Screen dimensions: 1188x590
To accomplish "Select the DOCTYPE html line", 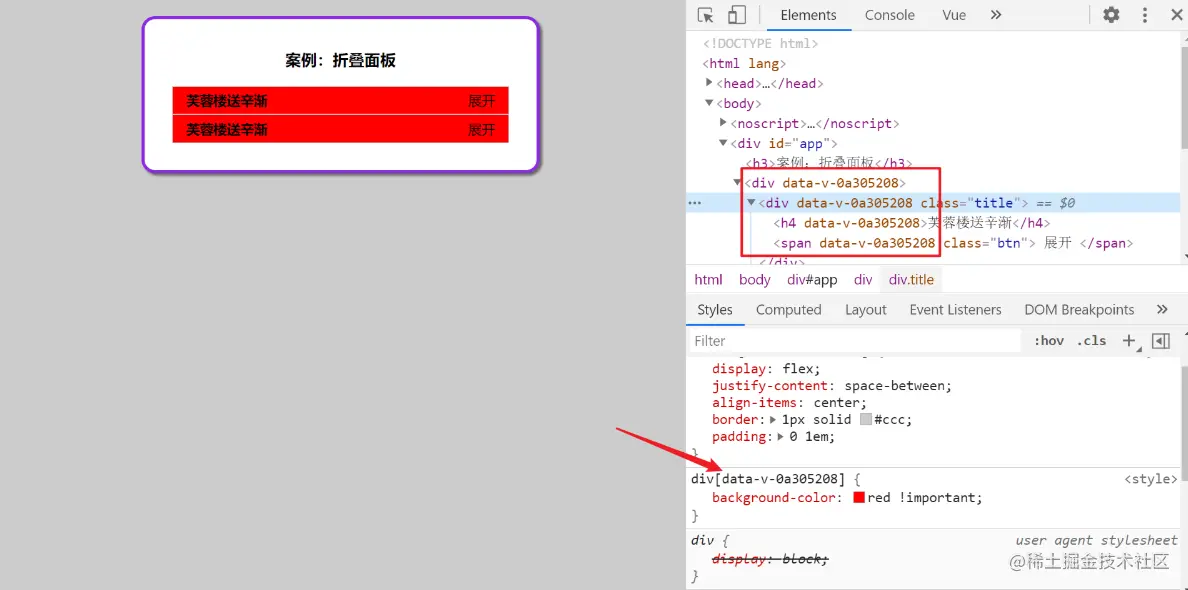I will [761, 43].
